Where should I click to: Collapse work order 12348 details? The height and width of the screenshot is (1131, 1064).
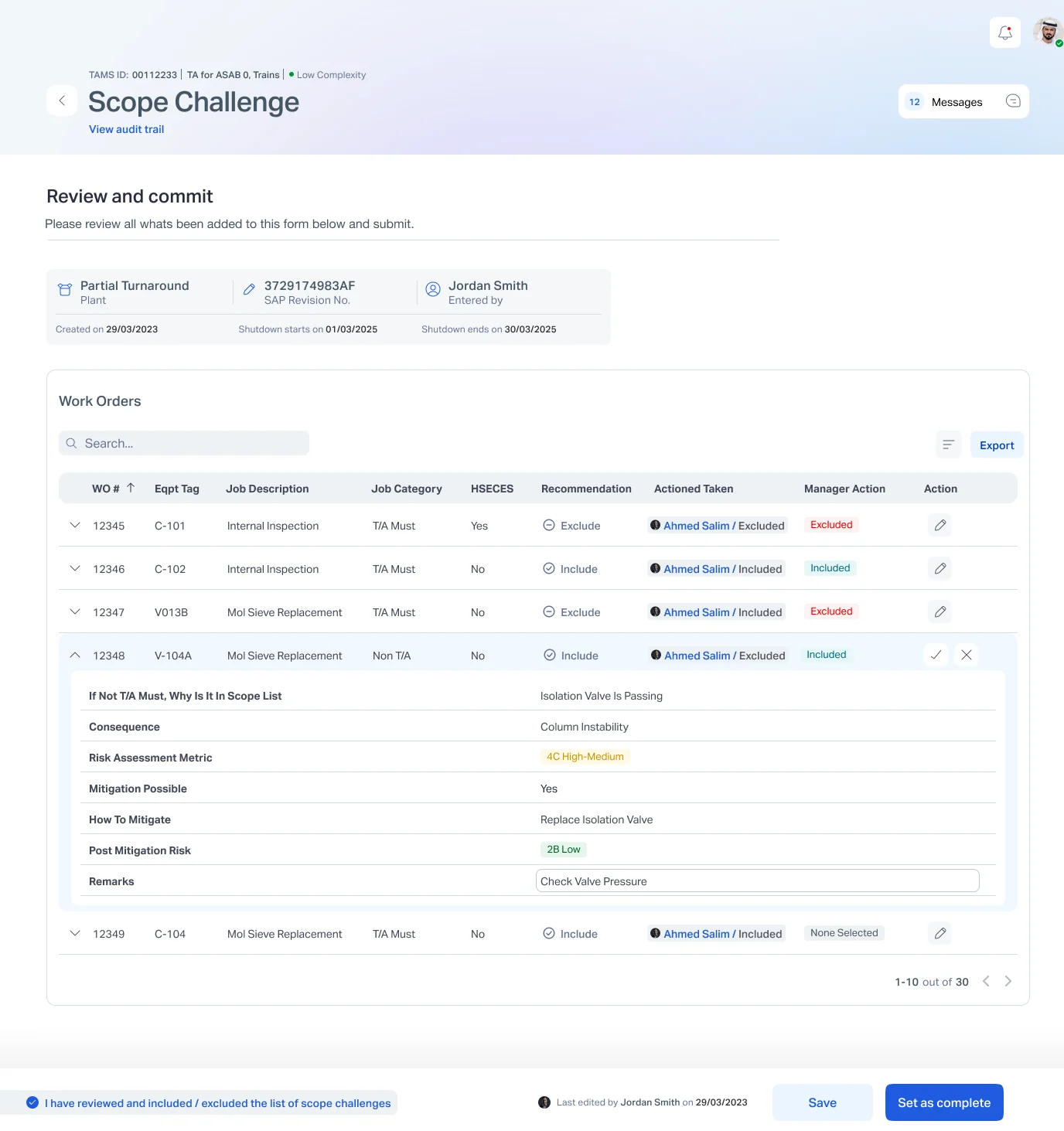(x=75, y=656)
